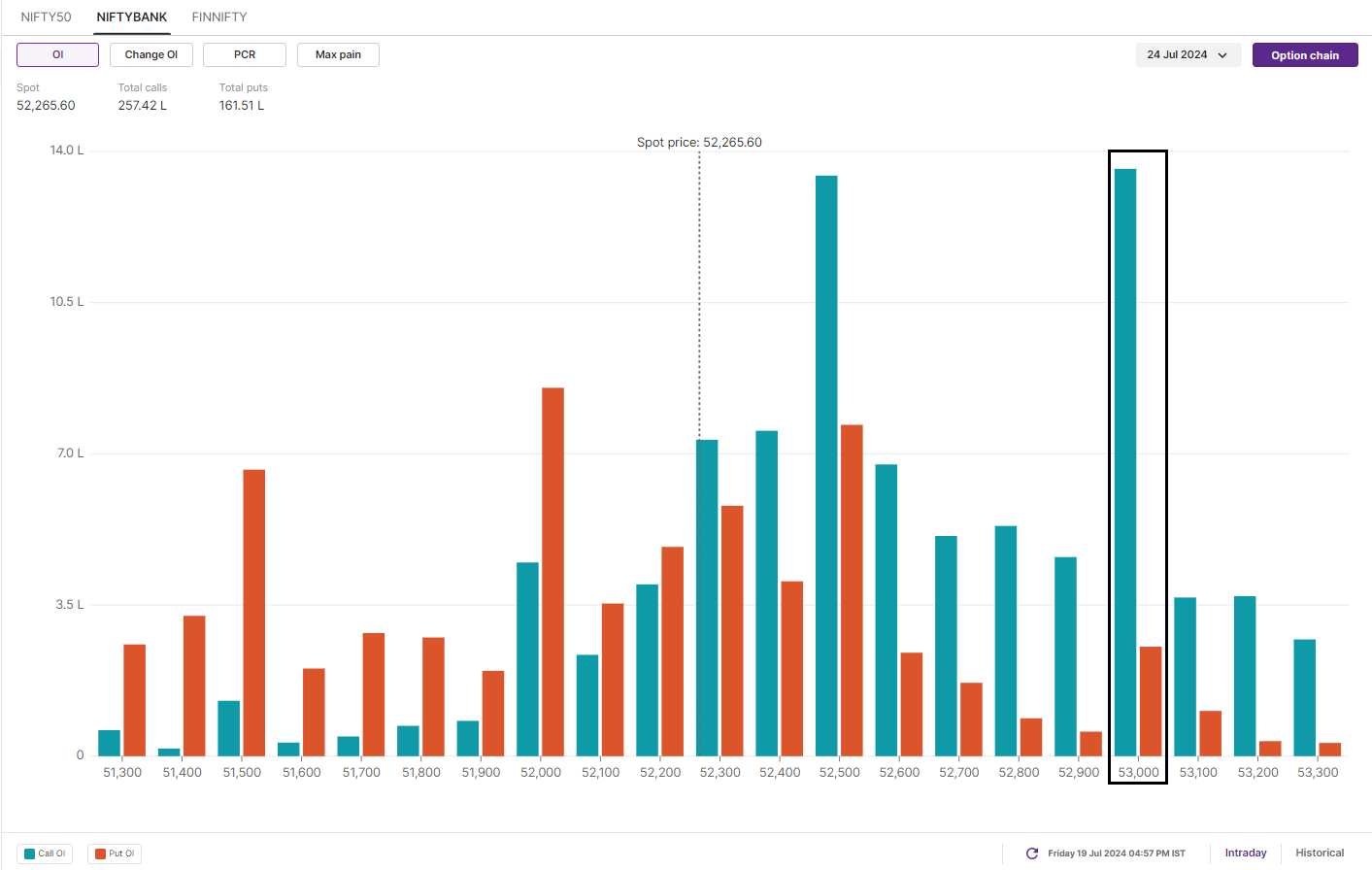Switch to Historical mode

point(1320,853)
